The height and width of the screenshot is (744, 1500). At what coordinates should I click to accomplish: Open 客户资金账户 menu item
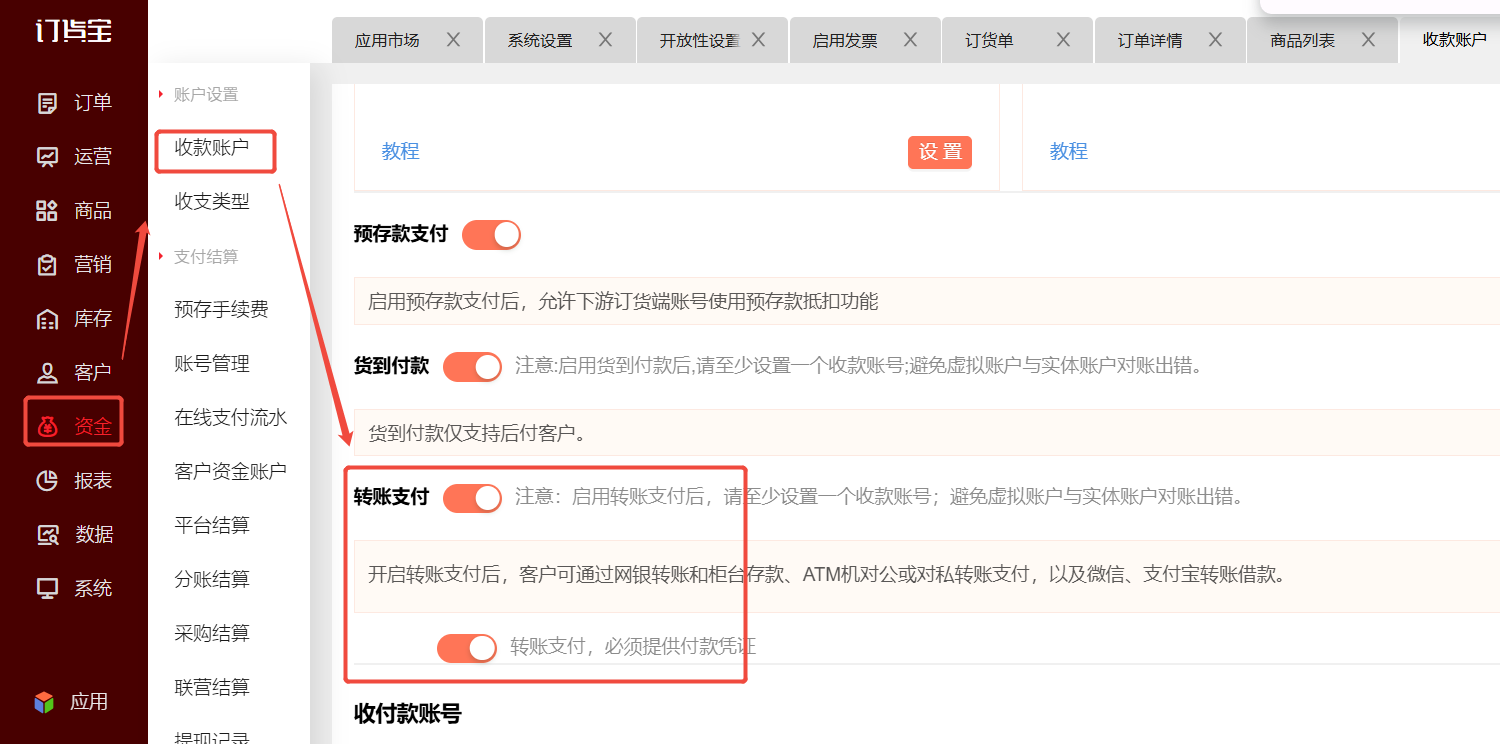pyautogui.click(x=231, y=472)
